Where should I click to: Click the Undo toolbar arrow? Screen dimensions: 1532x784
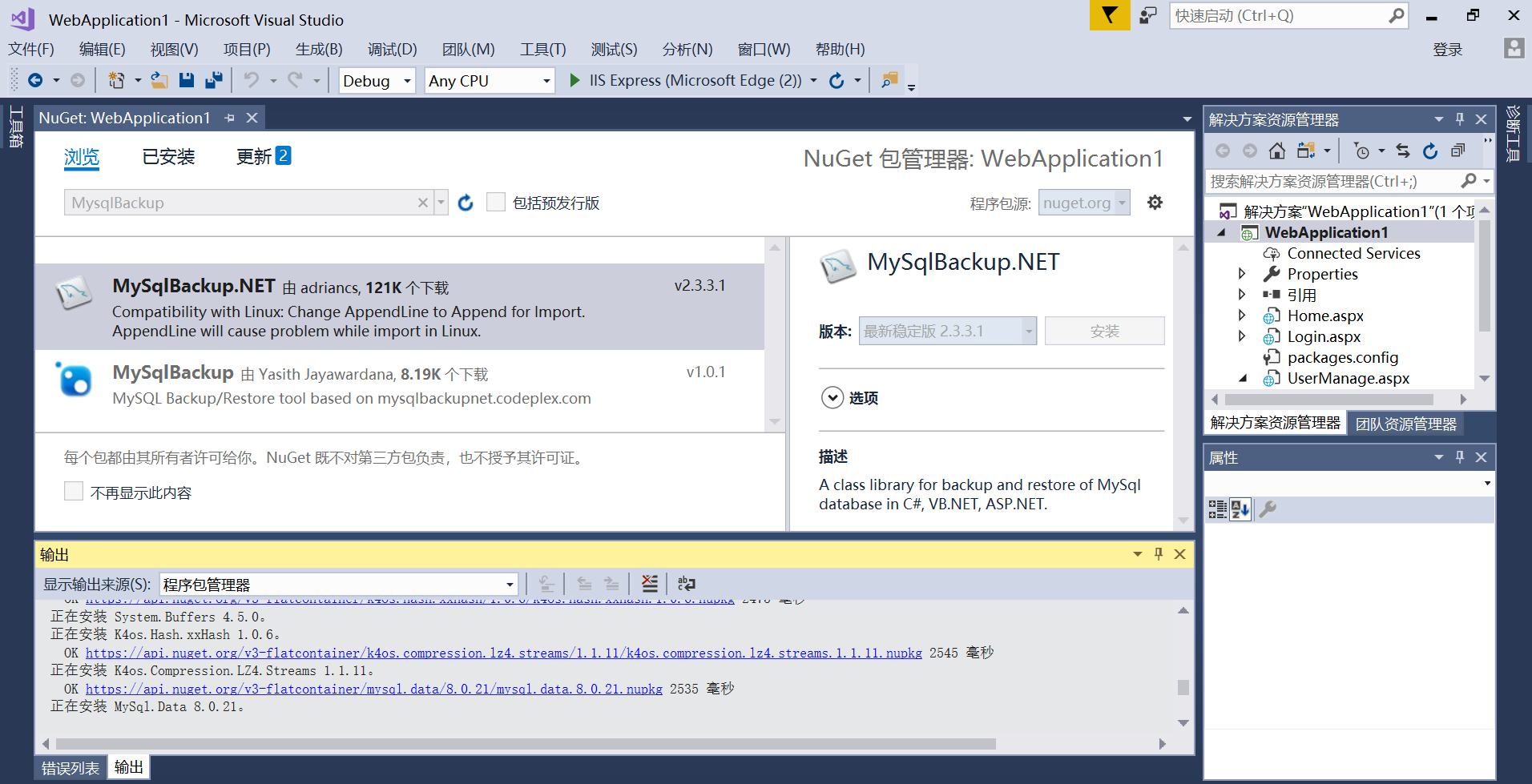click(252, 80)
